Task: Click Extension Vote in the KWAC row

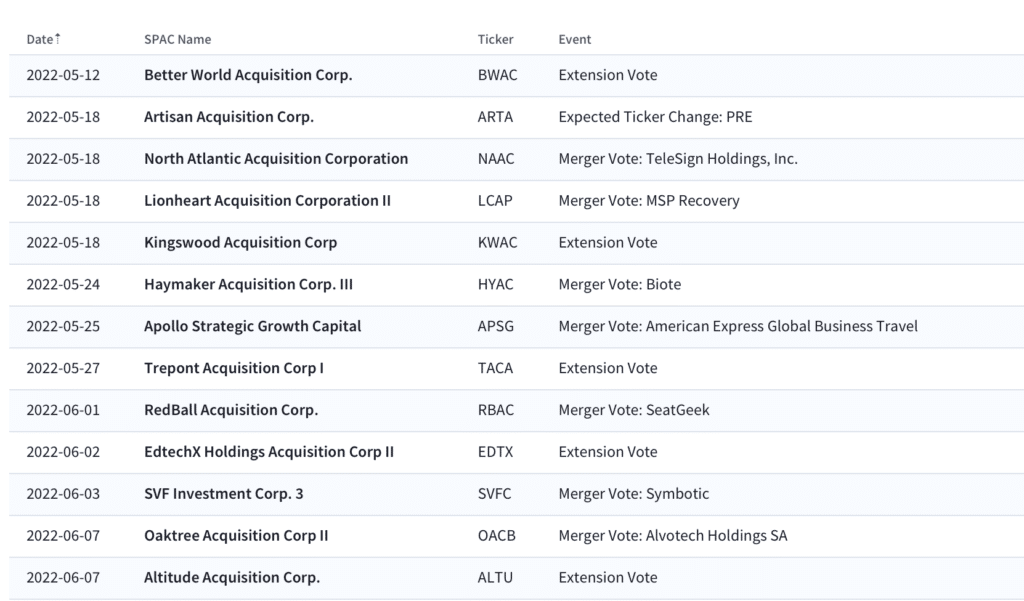Action: (608, 242)
